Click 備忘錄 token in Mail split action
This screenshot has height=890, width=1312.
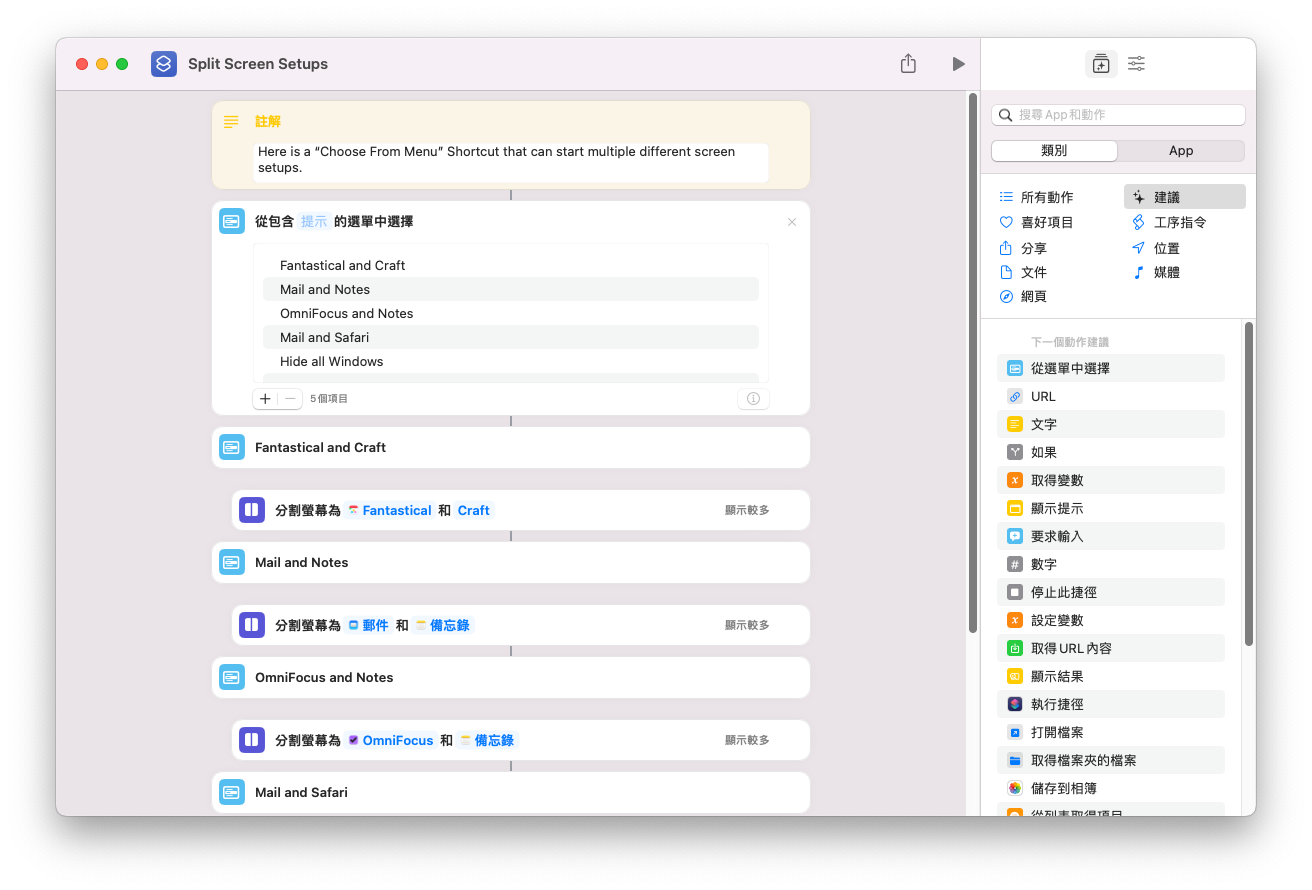pos(442,625)
